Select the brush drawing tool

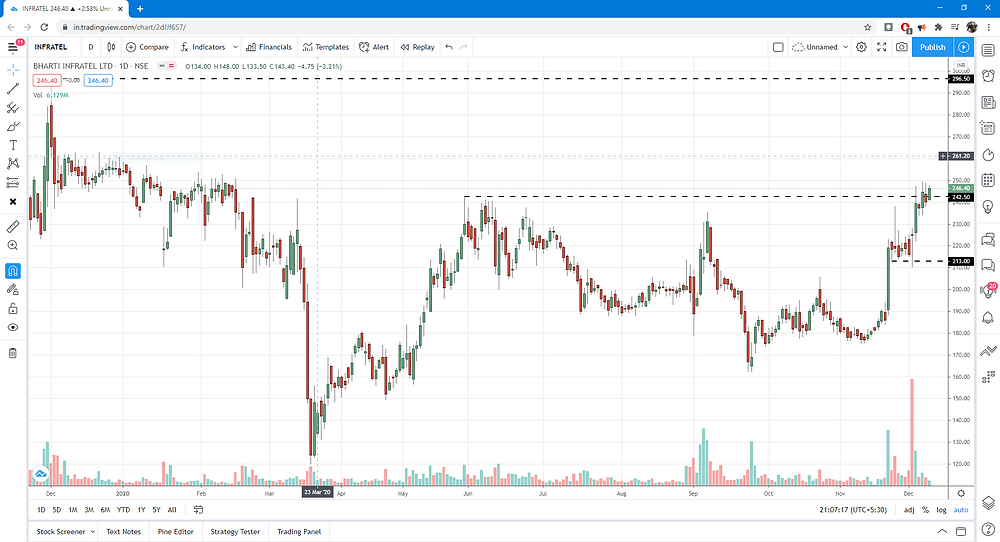pyautogui.click(x=13, y=126)
